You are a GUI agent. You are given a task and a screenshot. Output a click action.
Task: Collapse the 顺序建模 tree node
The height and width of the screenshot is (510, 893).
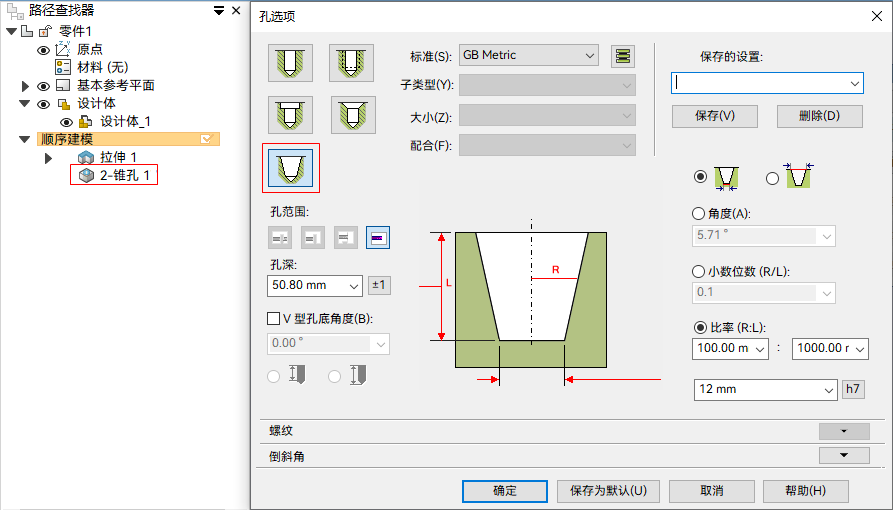click(24, 139)
